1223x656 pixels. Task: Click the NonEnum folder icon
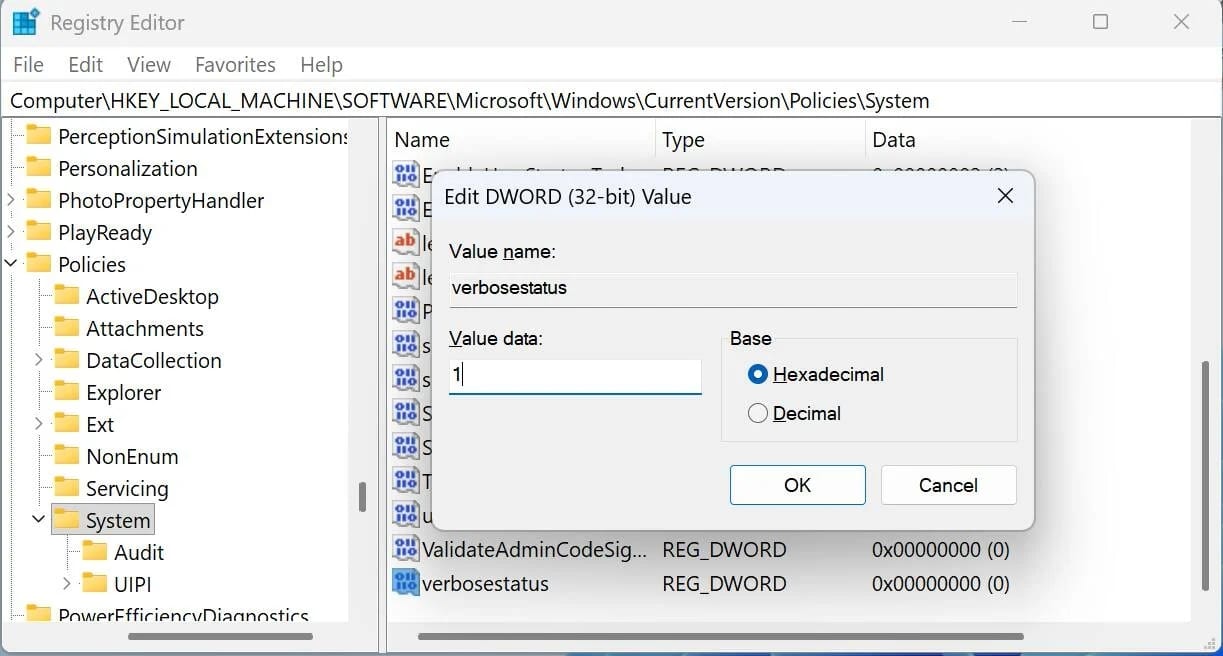pos(66,456)
